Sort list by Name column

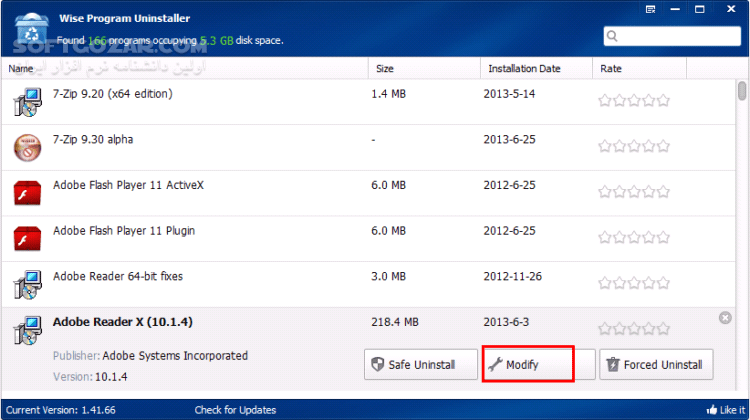click(185, 68)
